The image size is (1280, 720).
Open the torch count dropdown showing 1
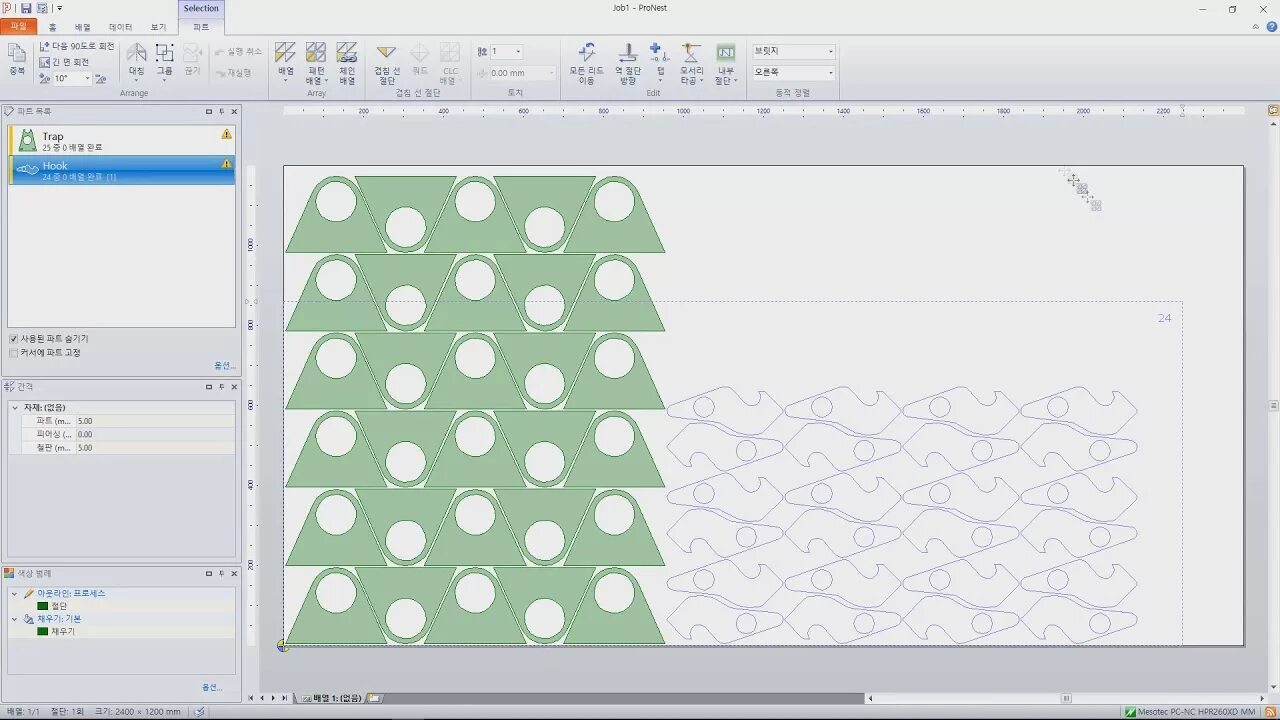[x=518, y=51]
